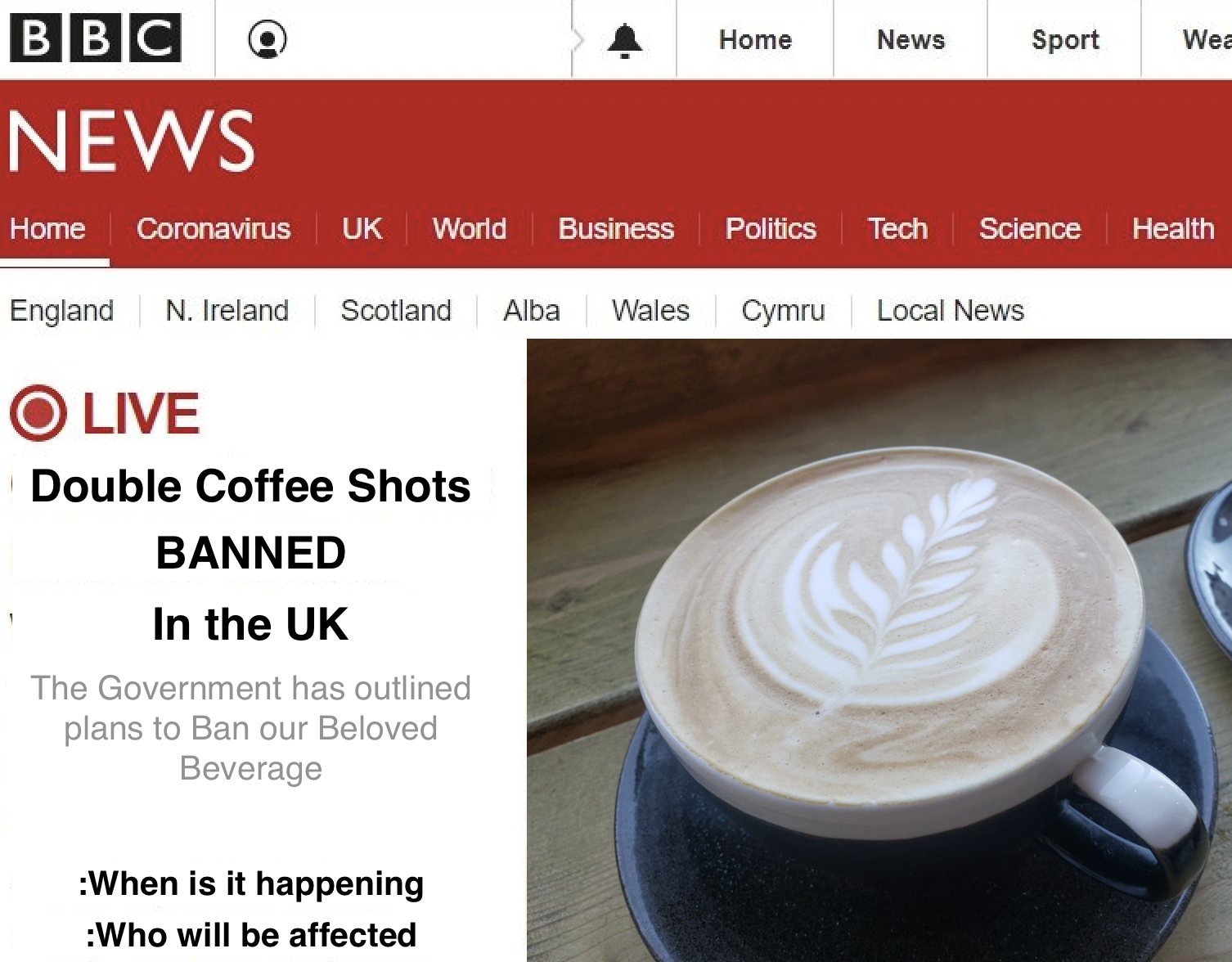This screenshot has width=1232, height=962.
Task: Click the BBC logo blocks
Action: pos(96,38)
